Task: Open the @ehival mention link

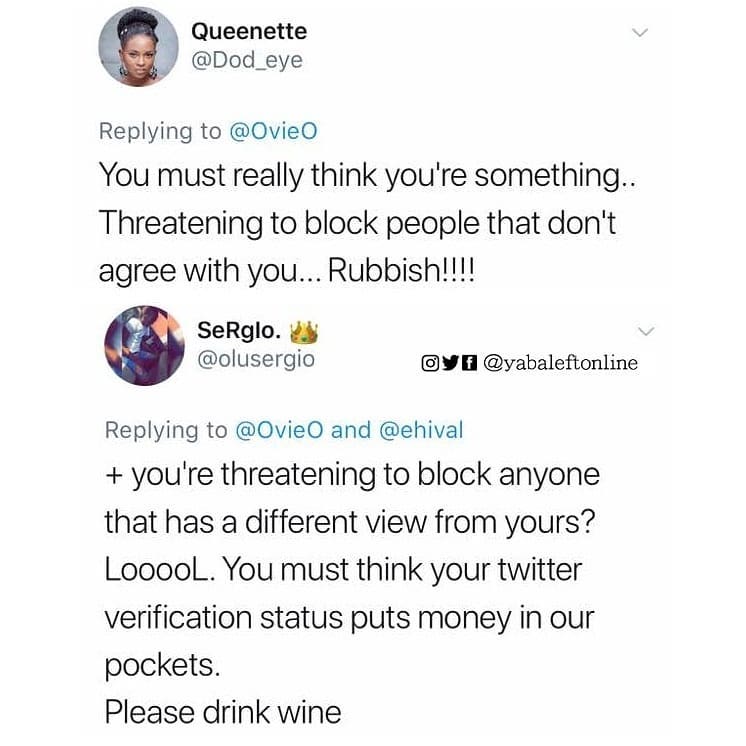Action: (421, 430)
